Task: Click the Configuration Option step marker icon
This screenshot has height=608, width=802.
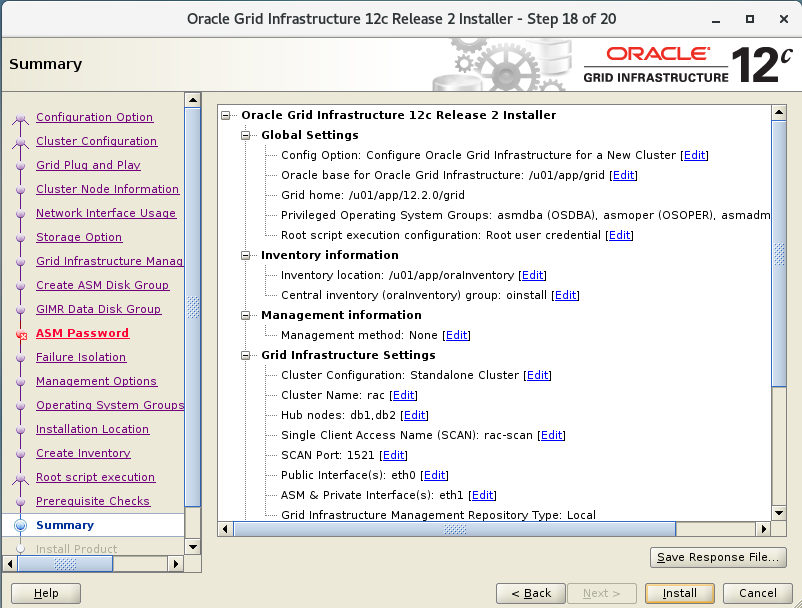Action: (20, 118)
